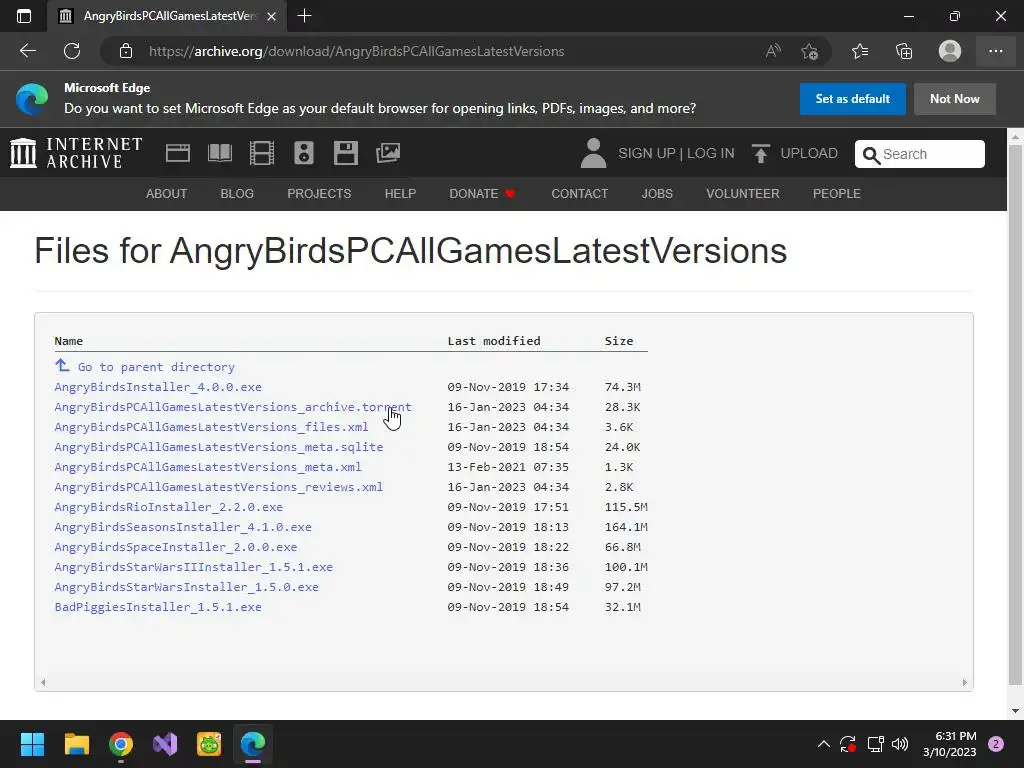Click Set as default button

(x=852, y=99)
